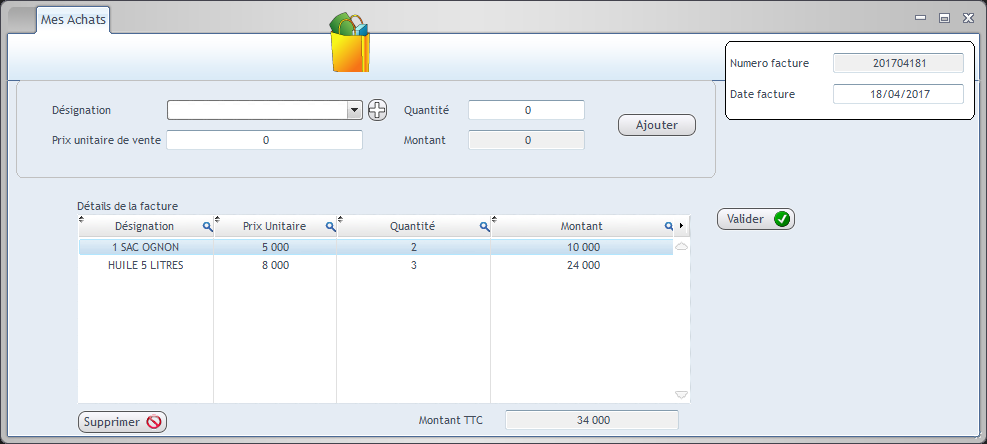Focus the Prix unitaire de vente field

coord(265,140)
